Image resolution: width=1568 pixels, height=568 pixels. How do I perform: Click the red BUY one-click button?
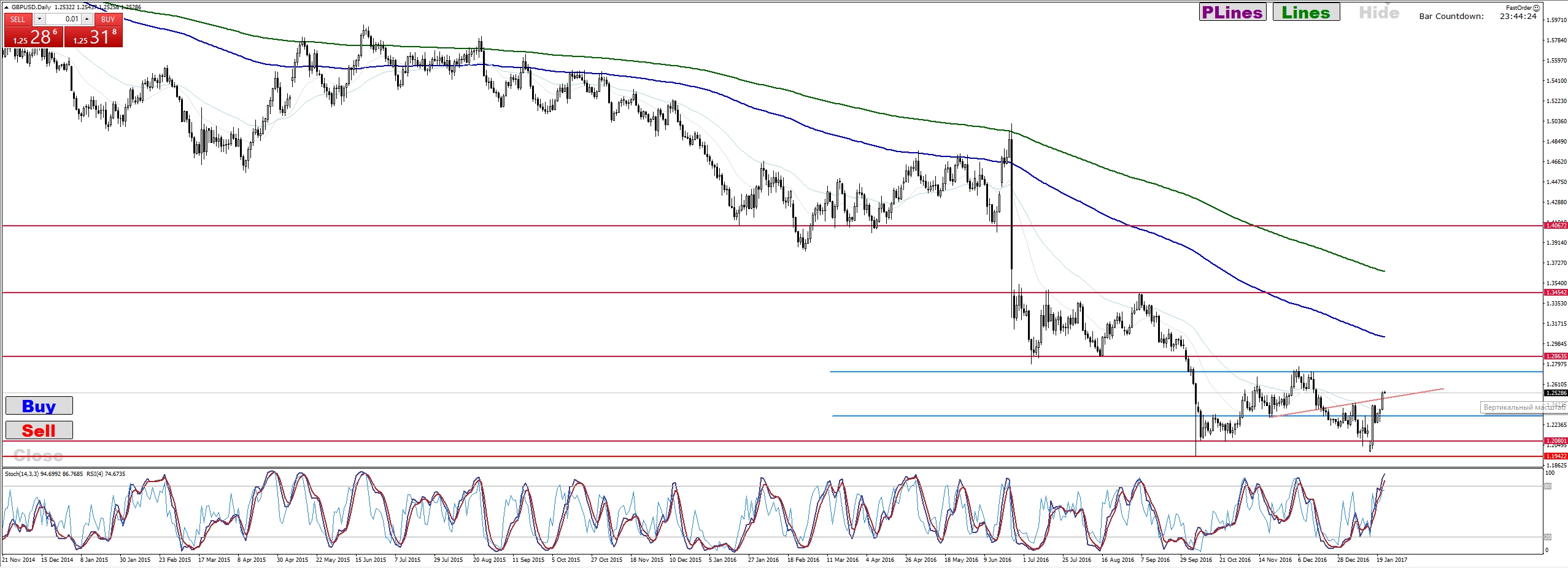(x=108, y=19)
